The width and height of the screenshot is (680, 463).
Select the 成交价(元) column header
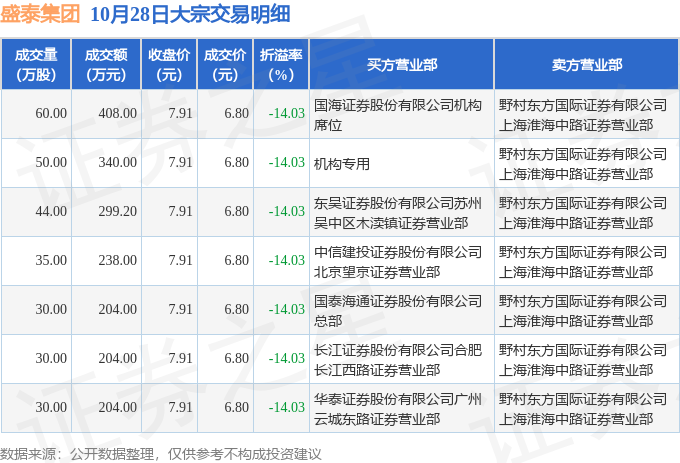[225, 65]
